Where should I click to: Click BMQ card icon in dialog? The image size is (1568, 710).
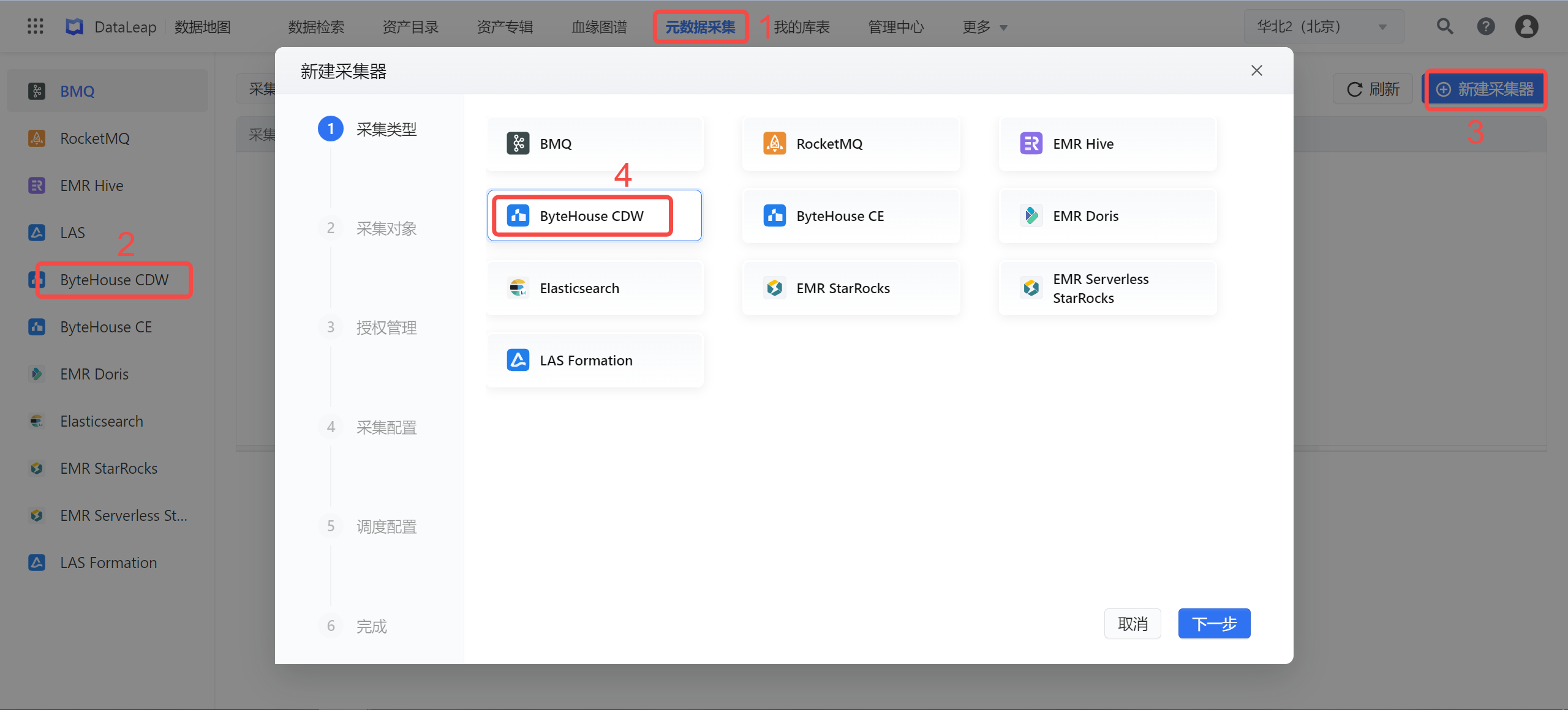[518, 144]
